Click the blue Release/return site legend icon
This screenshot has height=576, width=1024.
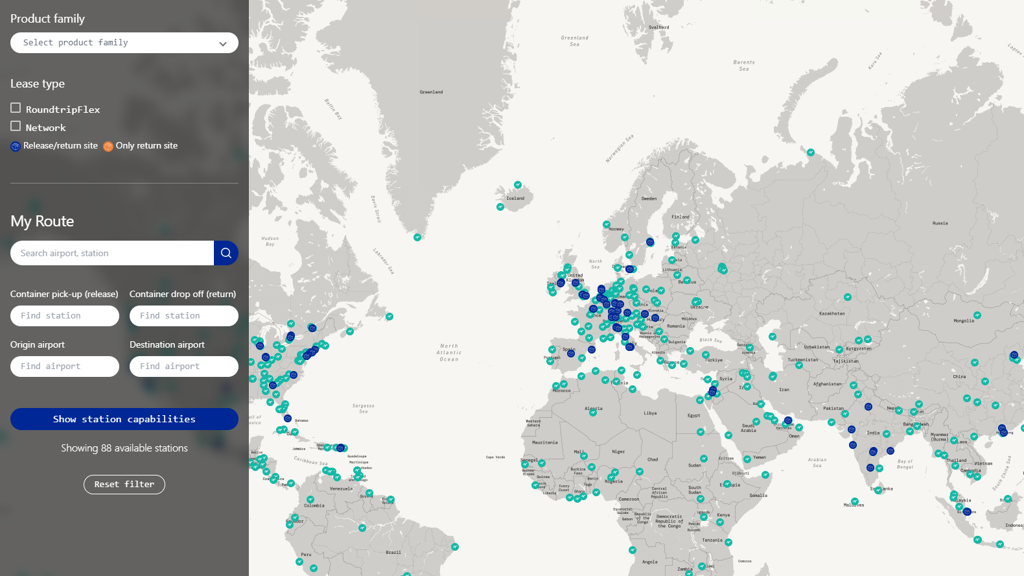tap(15, 146)
